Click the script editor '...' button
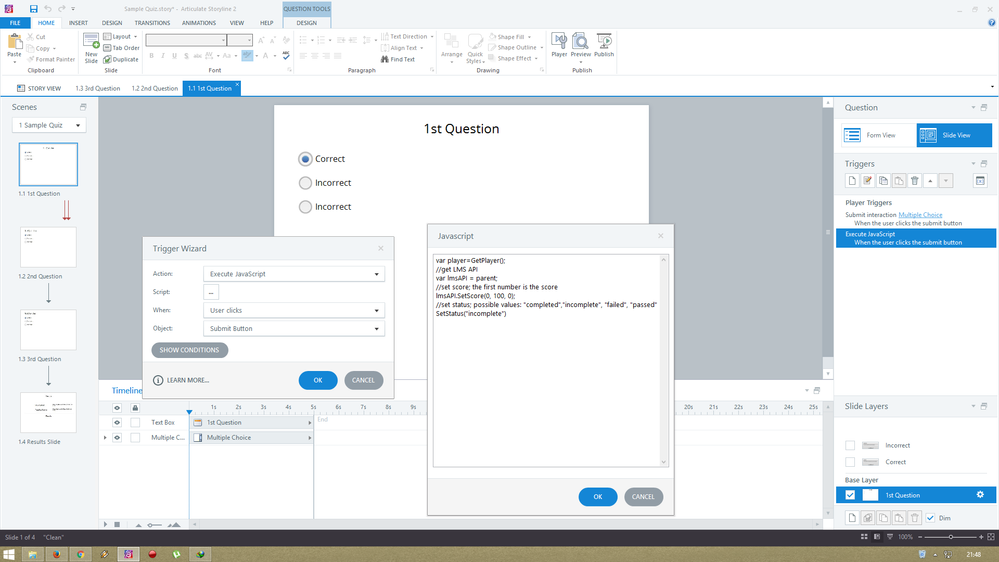This screenshot has width=999, height=562. point(211,292)
